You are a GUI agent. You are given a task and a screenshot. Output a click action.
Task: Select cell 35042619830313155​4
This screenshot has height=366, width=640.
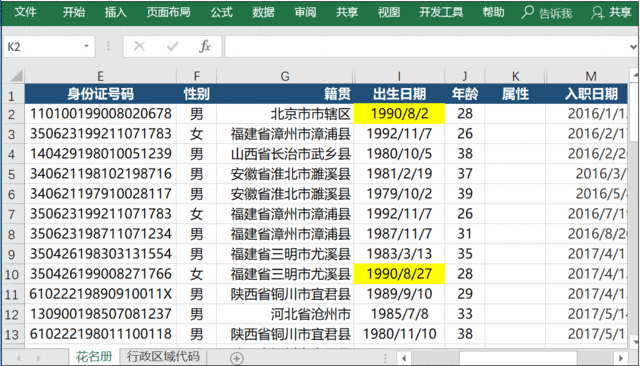point(100,254)
